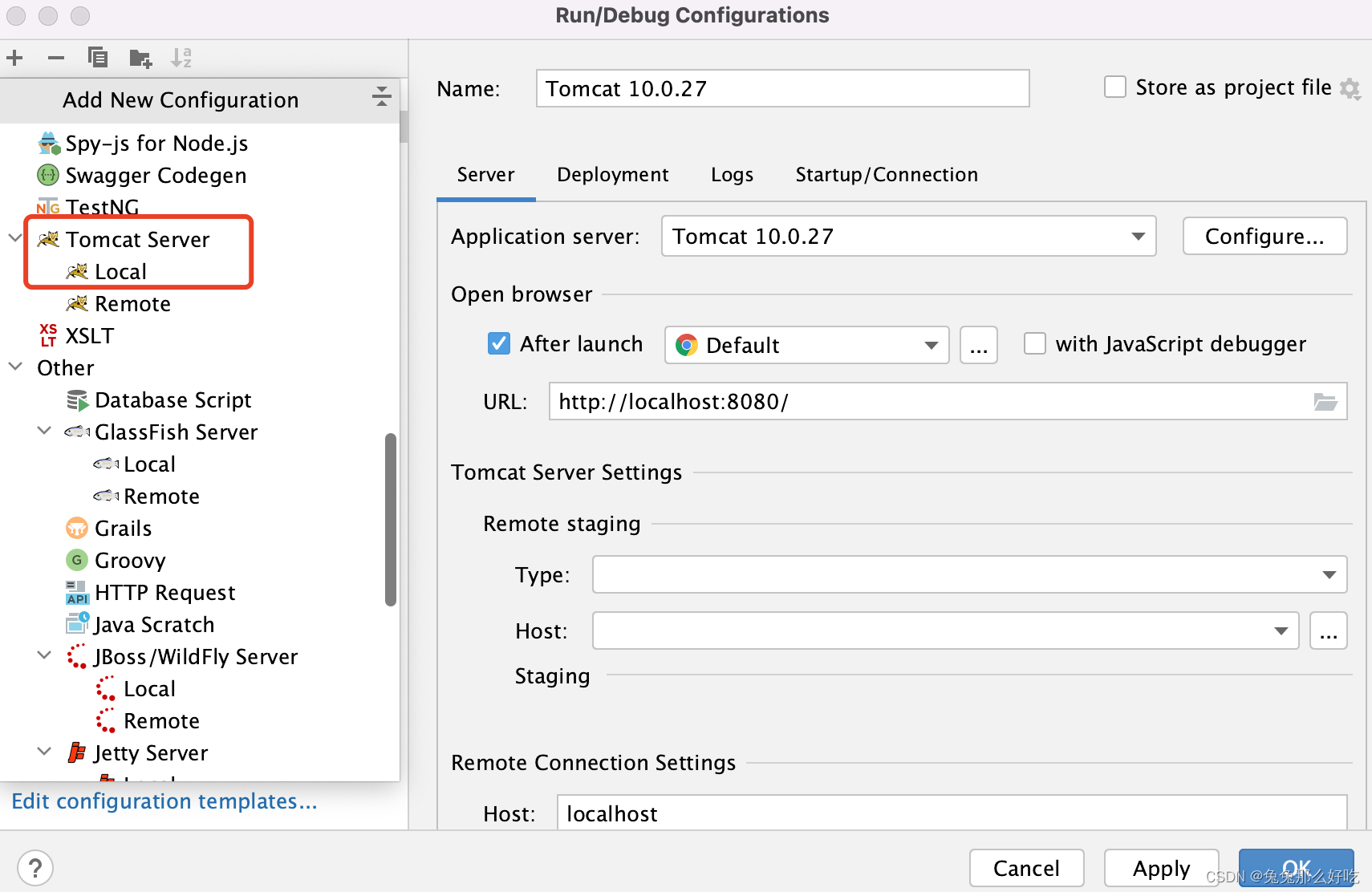Confirm with the OK button

click(1296, 868)
